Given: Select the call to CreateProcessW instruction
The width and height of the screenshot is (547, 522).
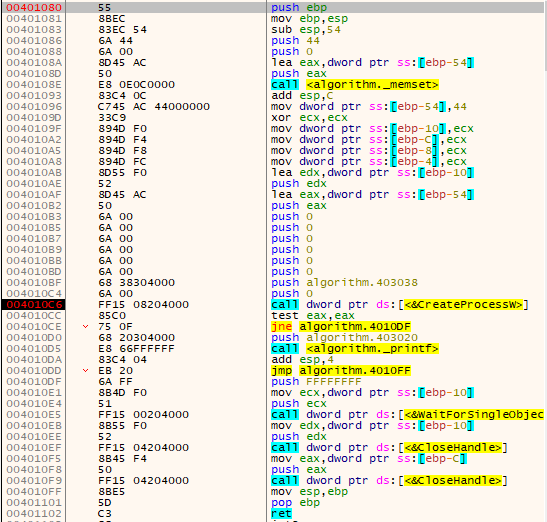Looking at the screenshot, I should [x=400, y=305].
